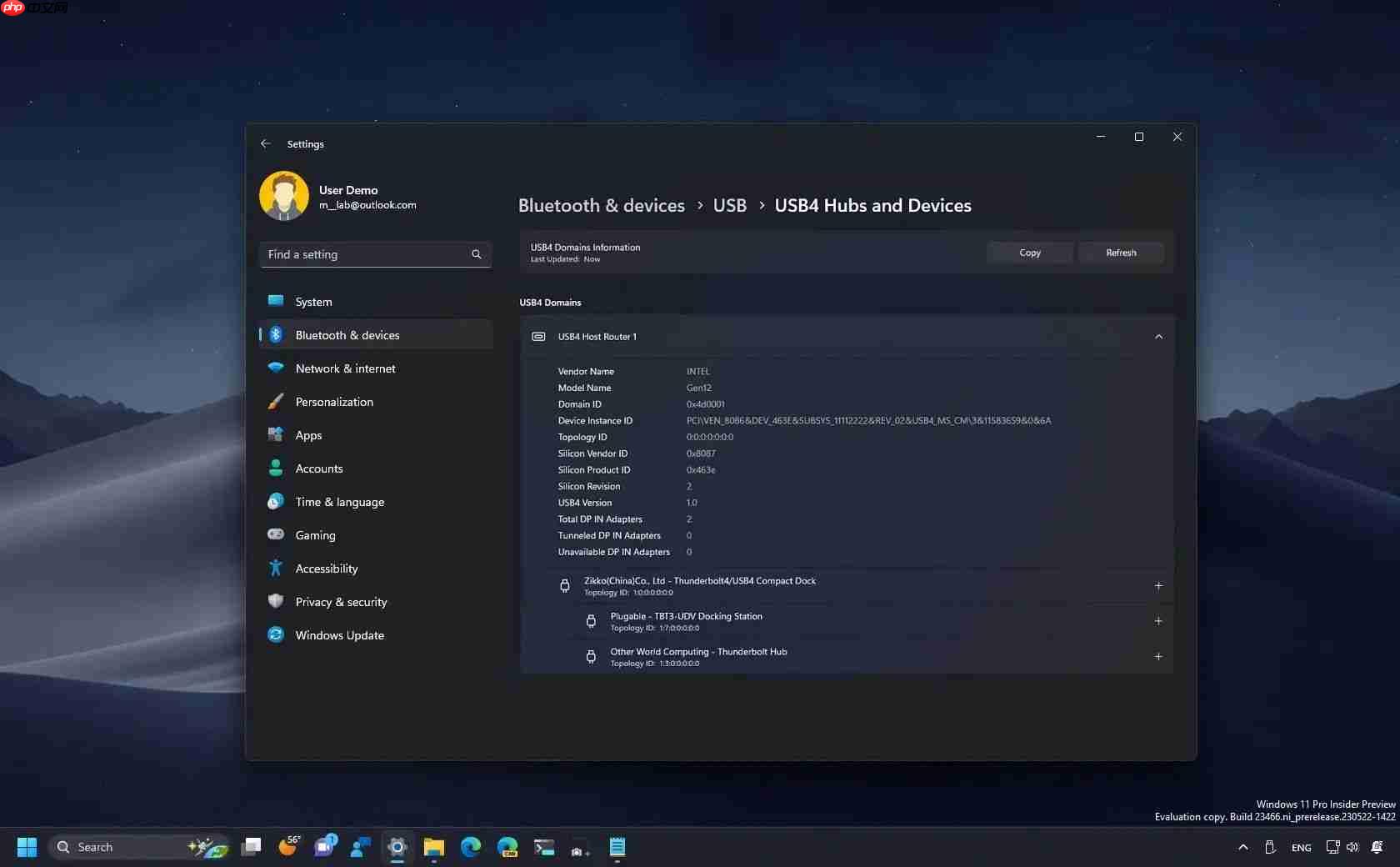Click the Accessibility figure icon
The image size is (1400, 867).
coord(276,568)
